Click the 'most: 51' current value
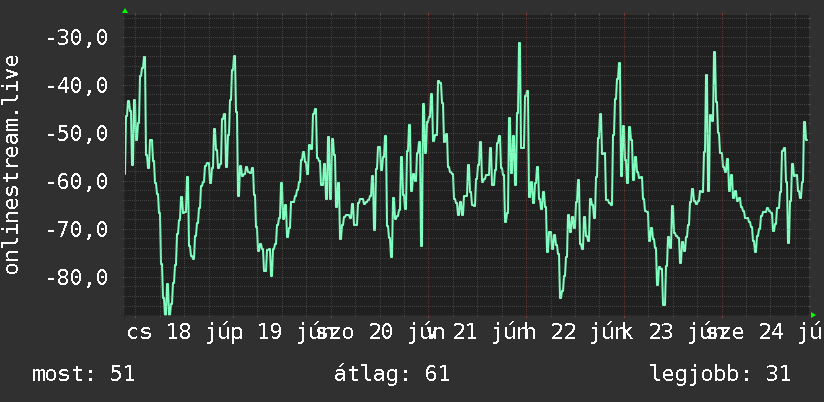Image resolution: width=824 pixels, height=402 pixels. pyautogui.click(x=84, y=374)
